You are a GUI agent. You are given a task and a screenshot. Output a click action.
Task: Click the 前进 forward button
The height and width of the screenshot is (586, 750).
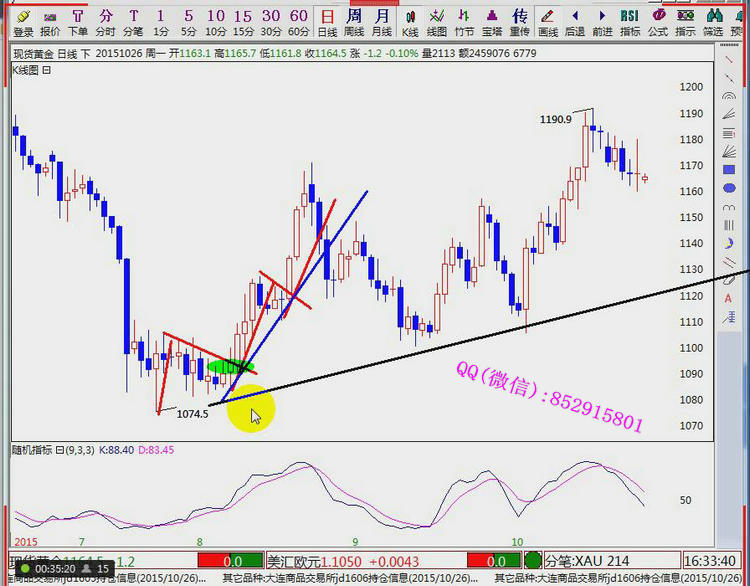[x=602, y=22]
